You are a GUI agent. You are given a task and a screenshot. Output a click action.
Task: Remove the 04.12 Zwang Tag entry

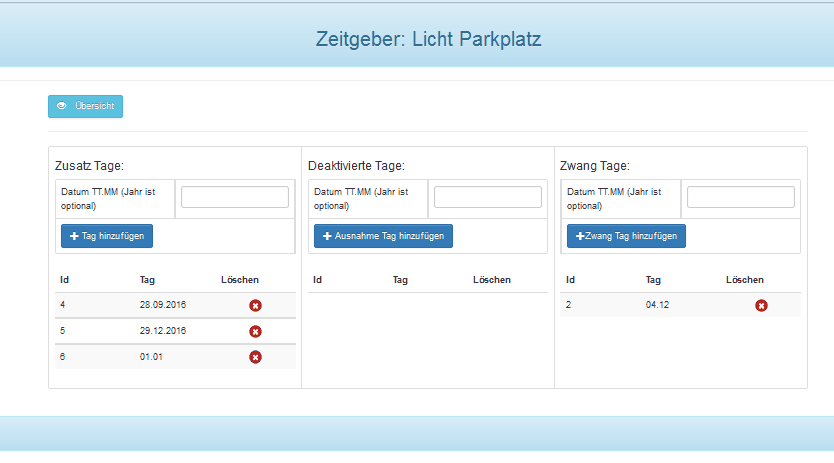coord(761,305)
